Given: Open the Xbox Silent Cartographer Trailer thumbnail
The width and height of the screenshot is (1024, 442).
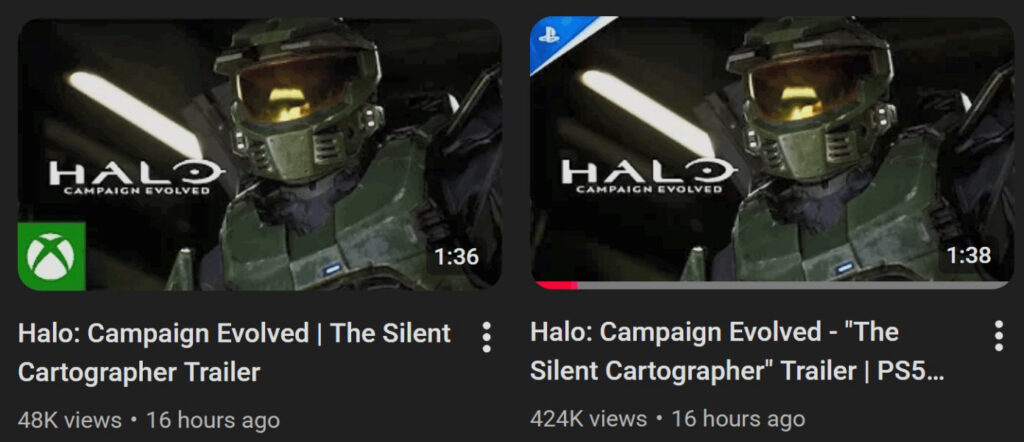Looking at the screenshot, I should (x=260, y=154).
